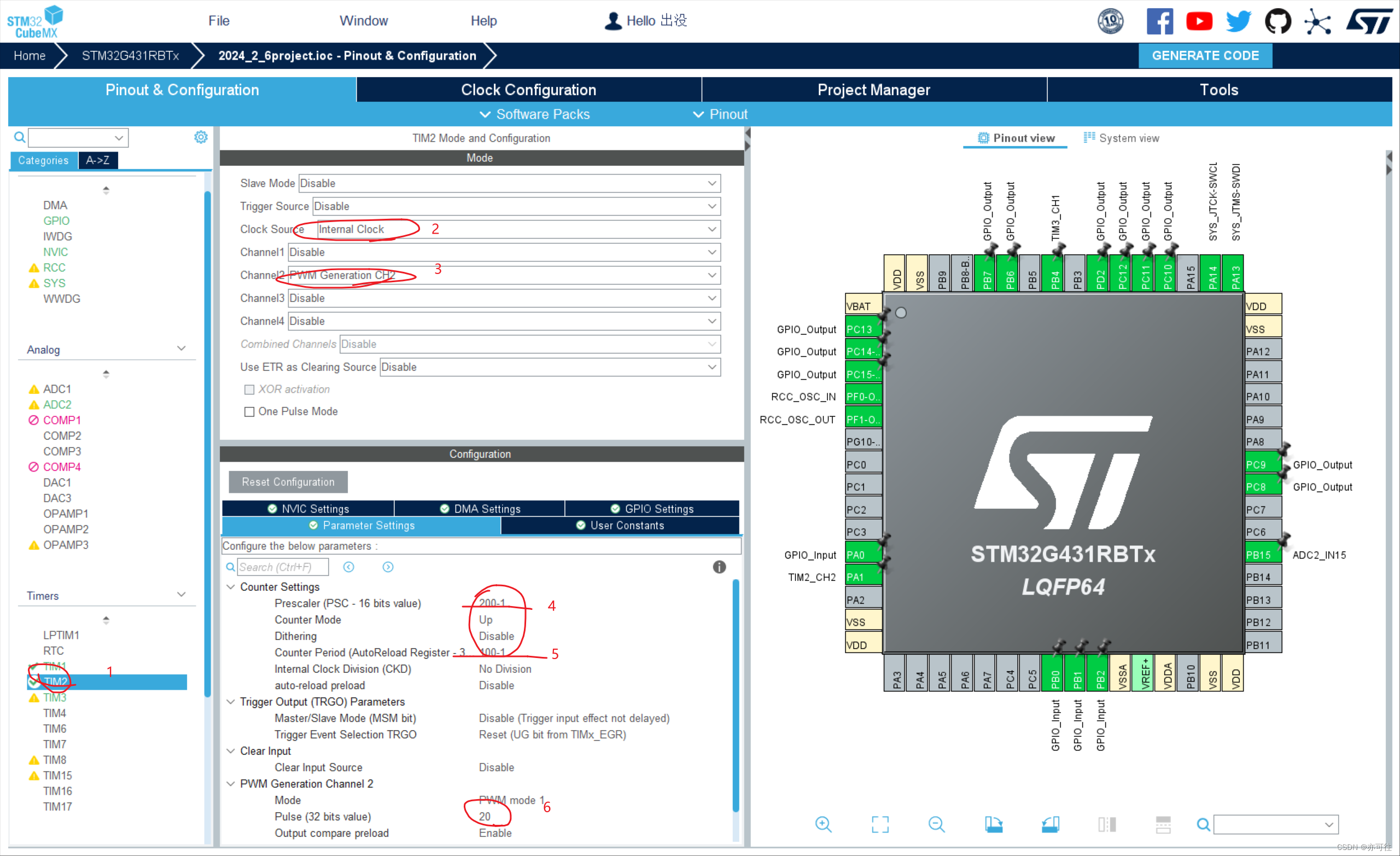Click the ST logo in top right

pos(1370,21)
